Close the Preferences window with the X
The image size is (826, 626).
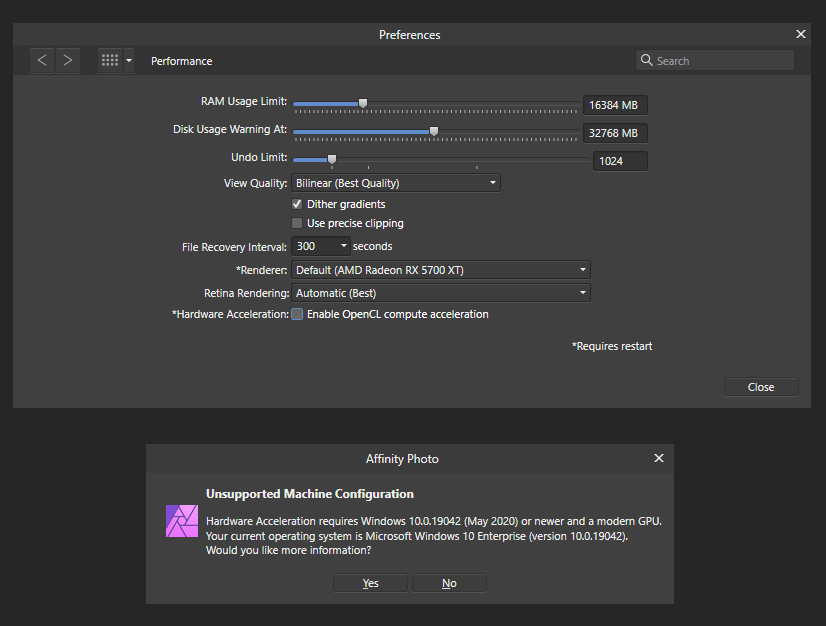[801, 34]
